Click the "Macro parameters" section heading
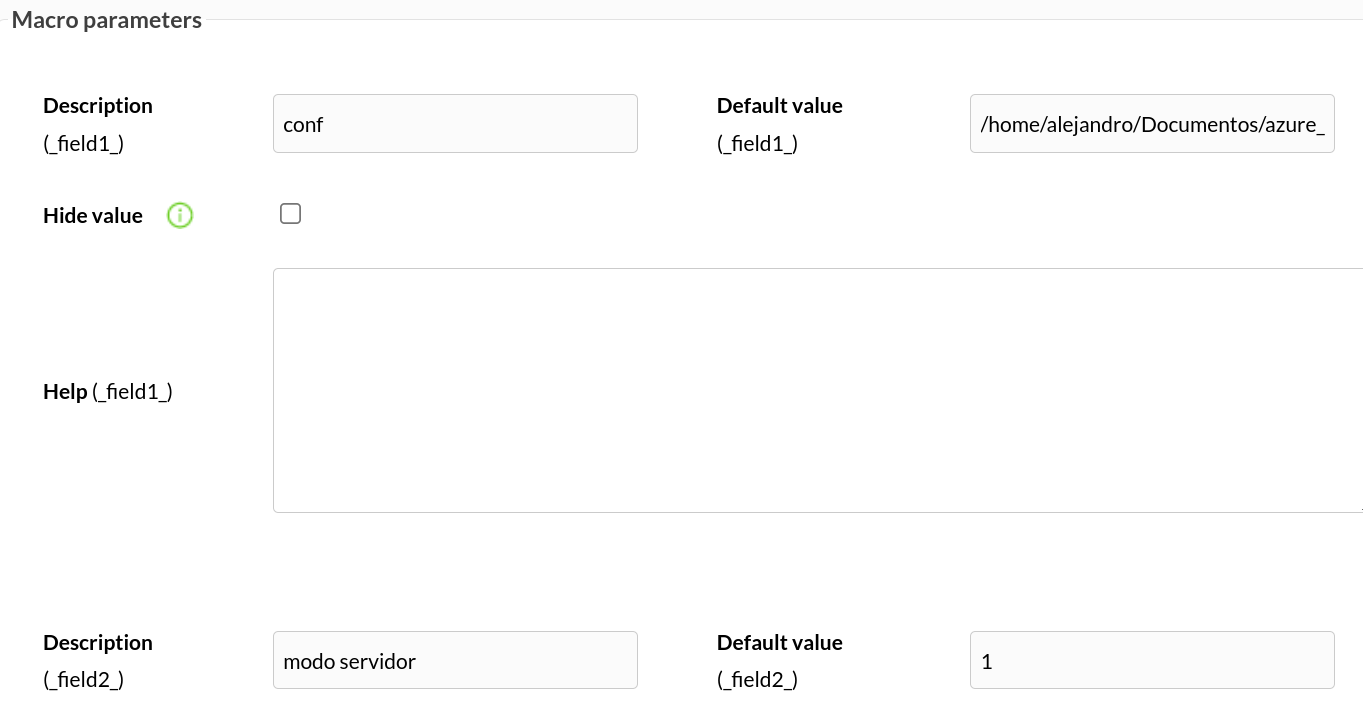Image resolution: width=1363 pixels, height=707 pixels. (107, 20)
